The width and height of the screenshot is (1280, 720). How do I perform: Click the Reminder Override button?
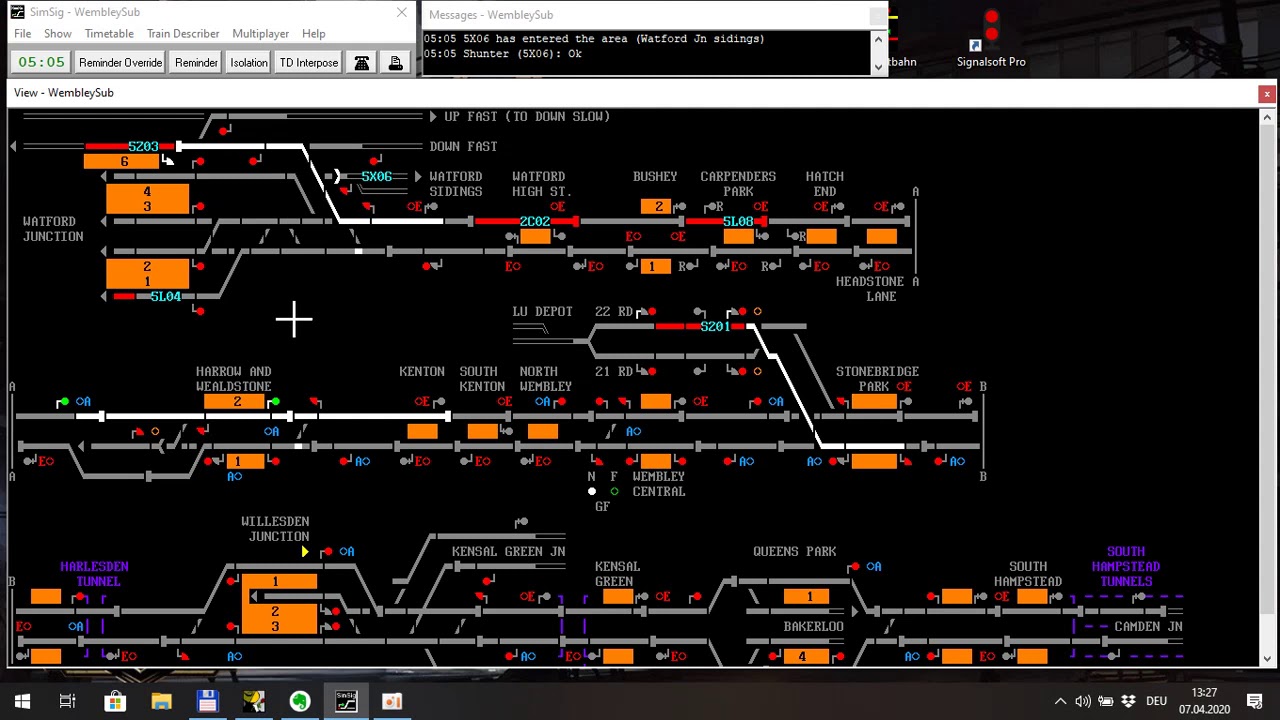coord(120,62)
